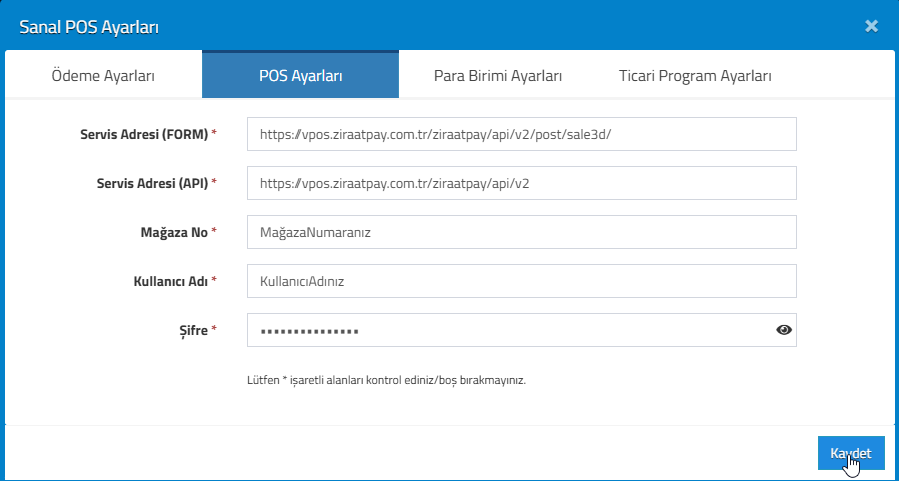
Task: Switch to the Ödeme Ayarları tab
Action: (103, 76)
